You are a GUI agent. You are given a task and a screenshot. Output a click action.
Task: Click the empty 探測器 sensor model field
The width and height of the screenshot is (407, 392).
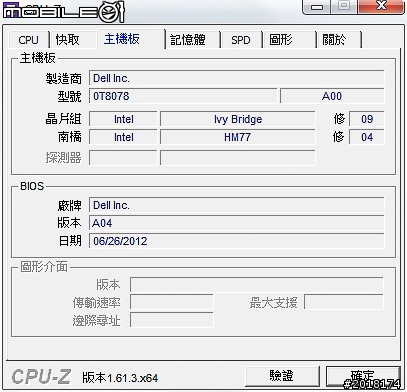click(238, 158)
